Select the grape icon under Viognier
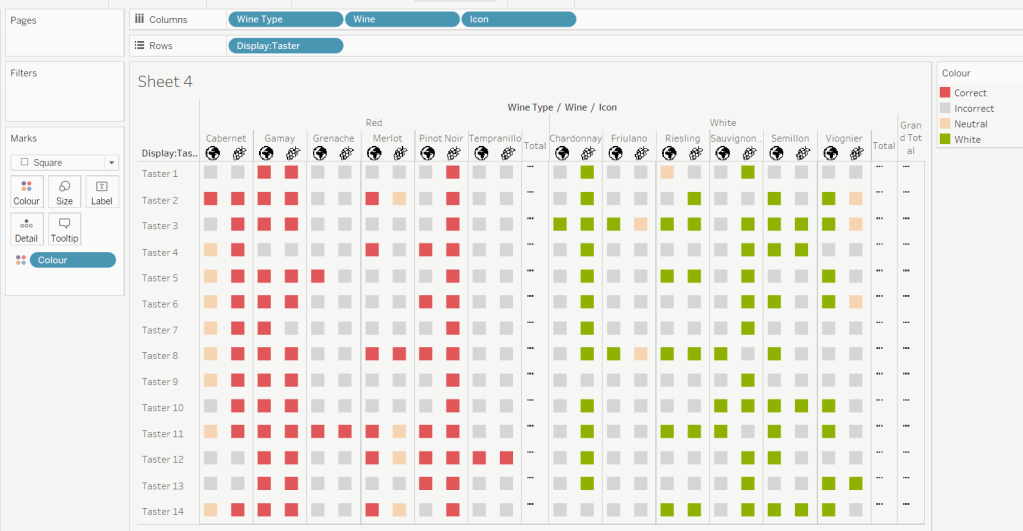This screenshot has width=1023, height=531. pos(855,153)
